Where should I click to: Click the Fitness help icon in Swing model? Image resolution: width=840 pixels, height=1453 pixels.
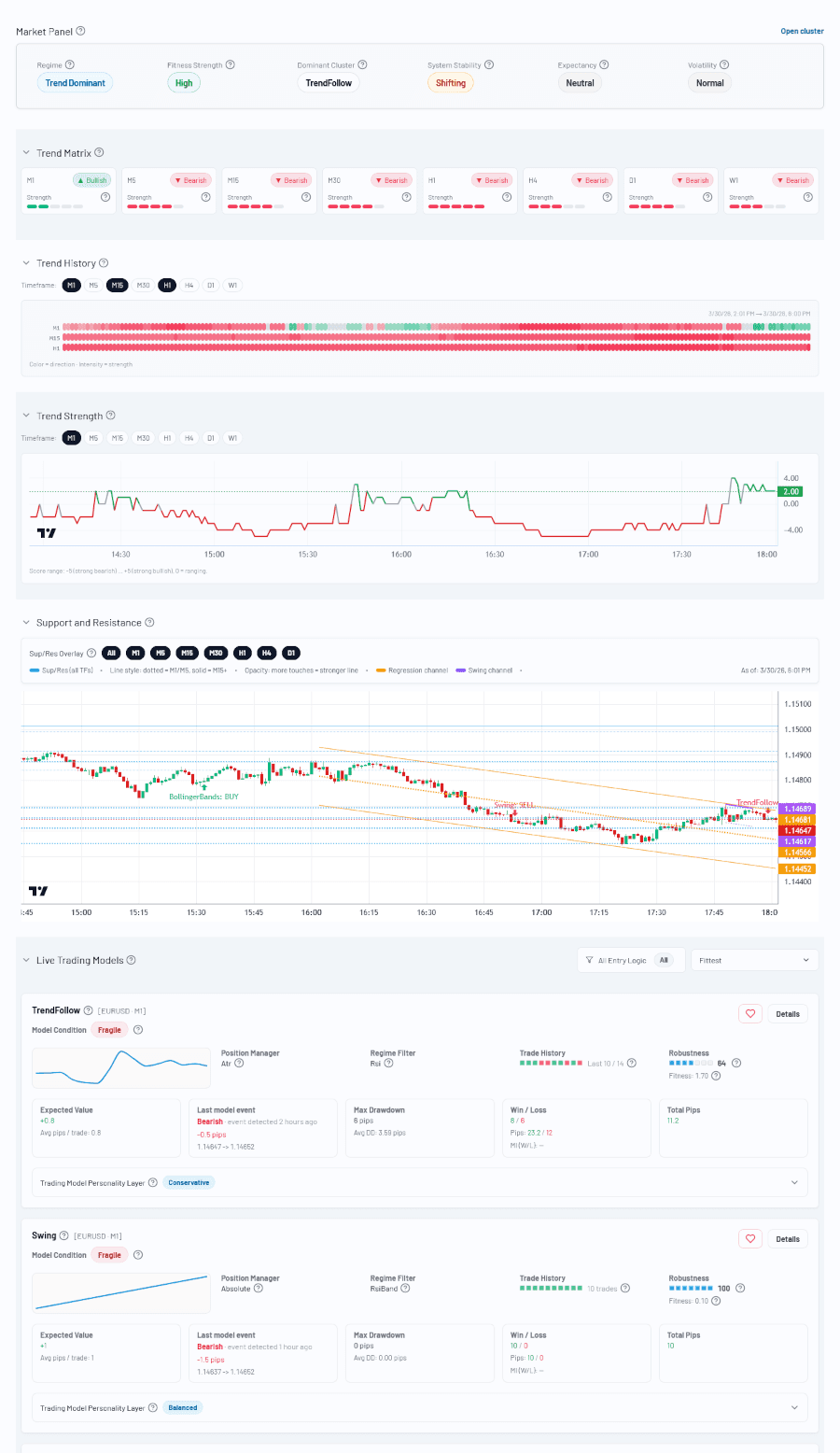[x=715, y=1300]
